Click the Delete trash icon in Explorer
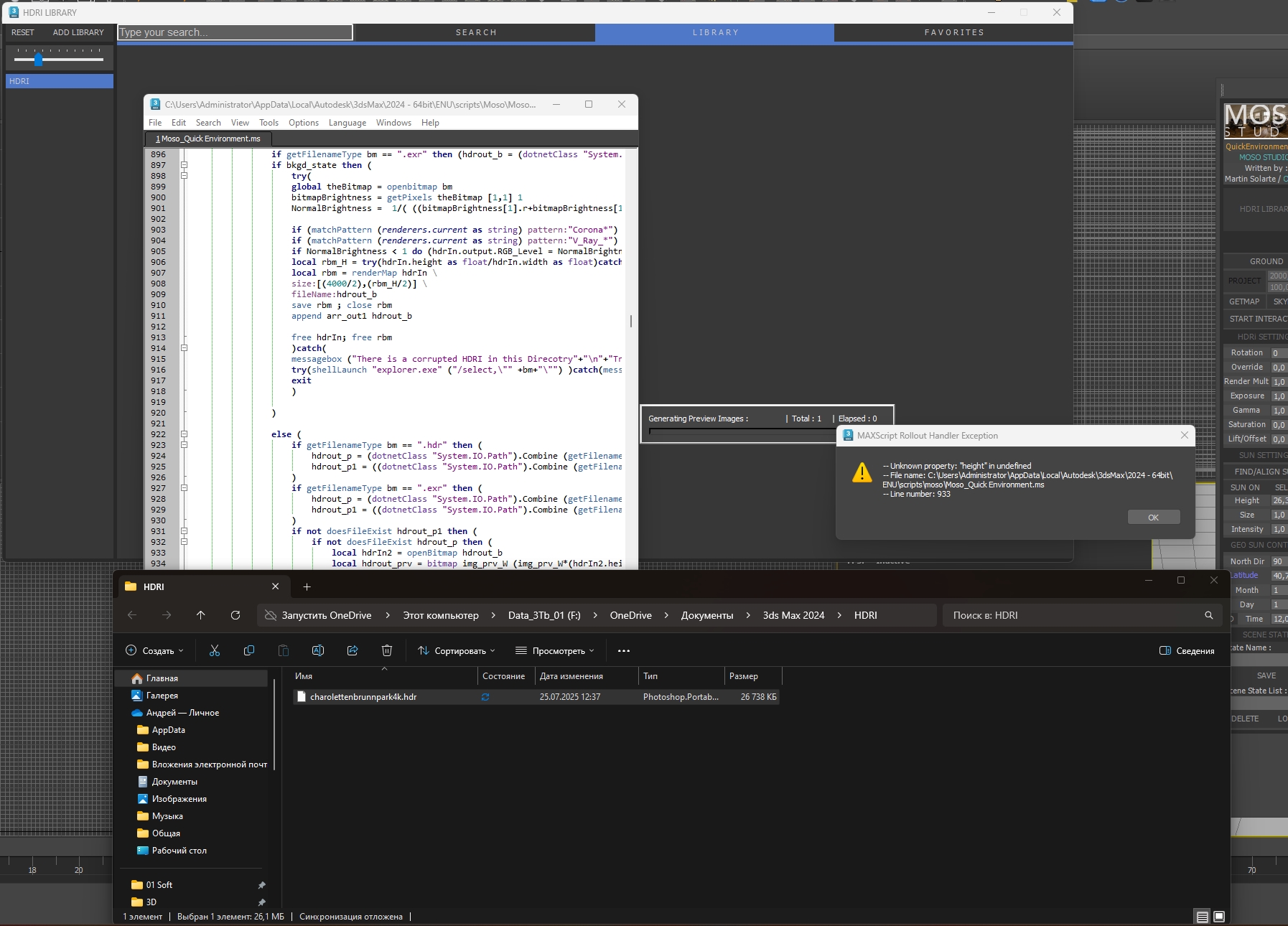 point(387,650)
